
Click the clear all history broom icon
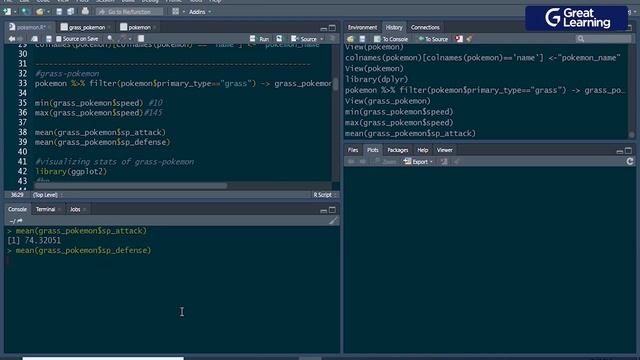coord(469,39)
